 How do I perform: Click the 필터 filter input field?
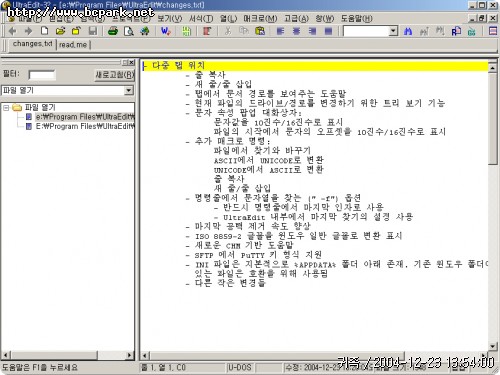pyautogui.click(x=42, y=75)
